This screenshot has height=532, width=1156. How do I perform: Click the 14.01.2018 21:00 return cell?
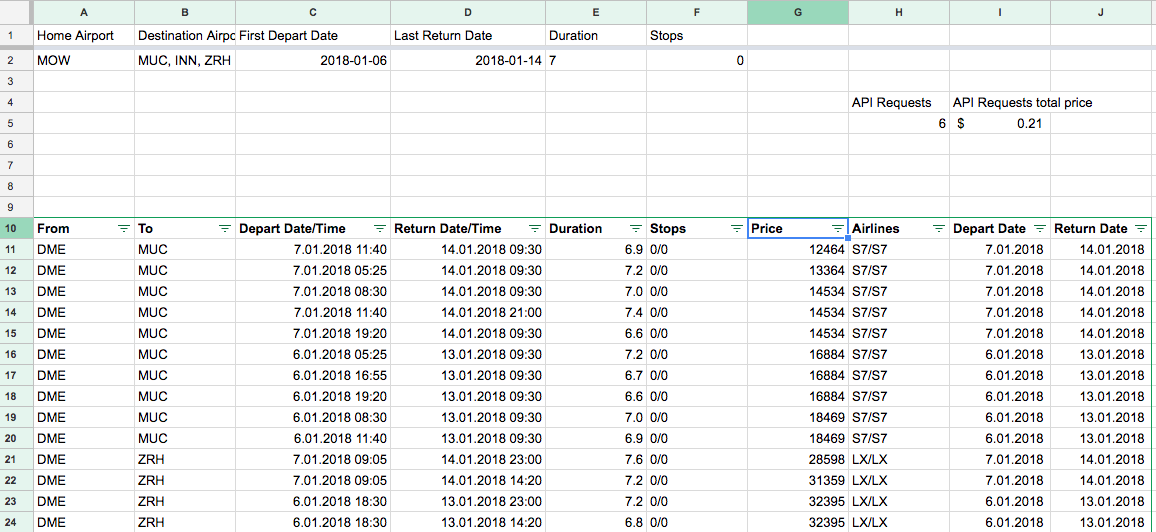pos(468,312)
